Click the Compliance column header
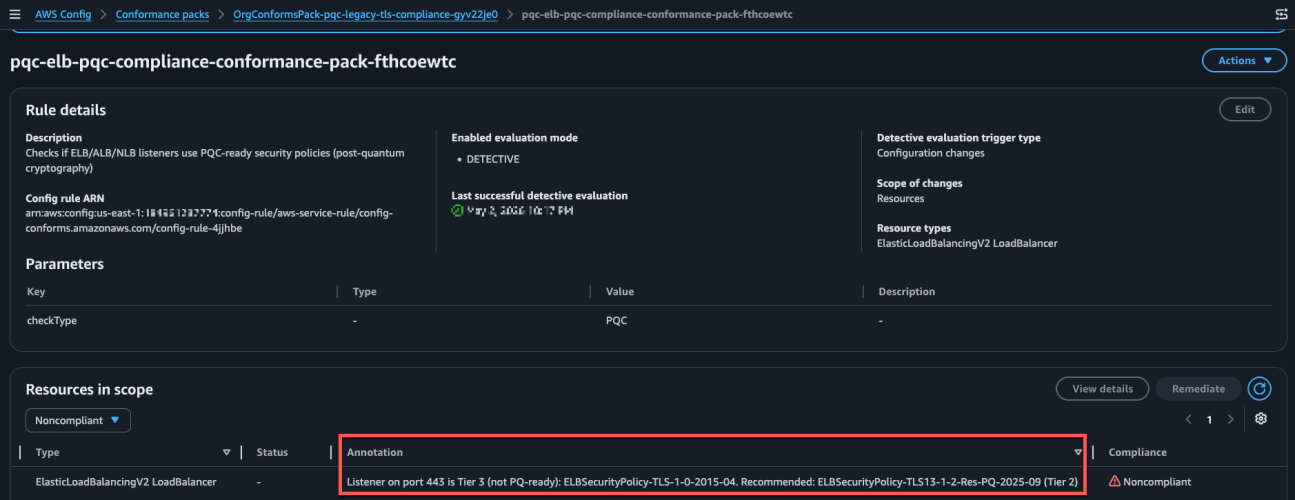This screenshot has height=500, width=1295. pyautogui.click(x=1138, y=453)
